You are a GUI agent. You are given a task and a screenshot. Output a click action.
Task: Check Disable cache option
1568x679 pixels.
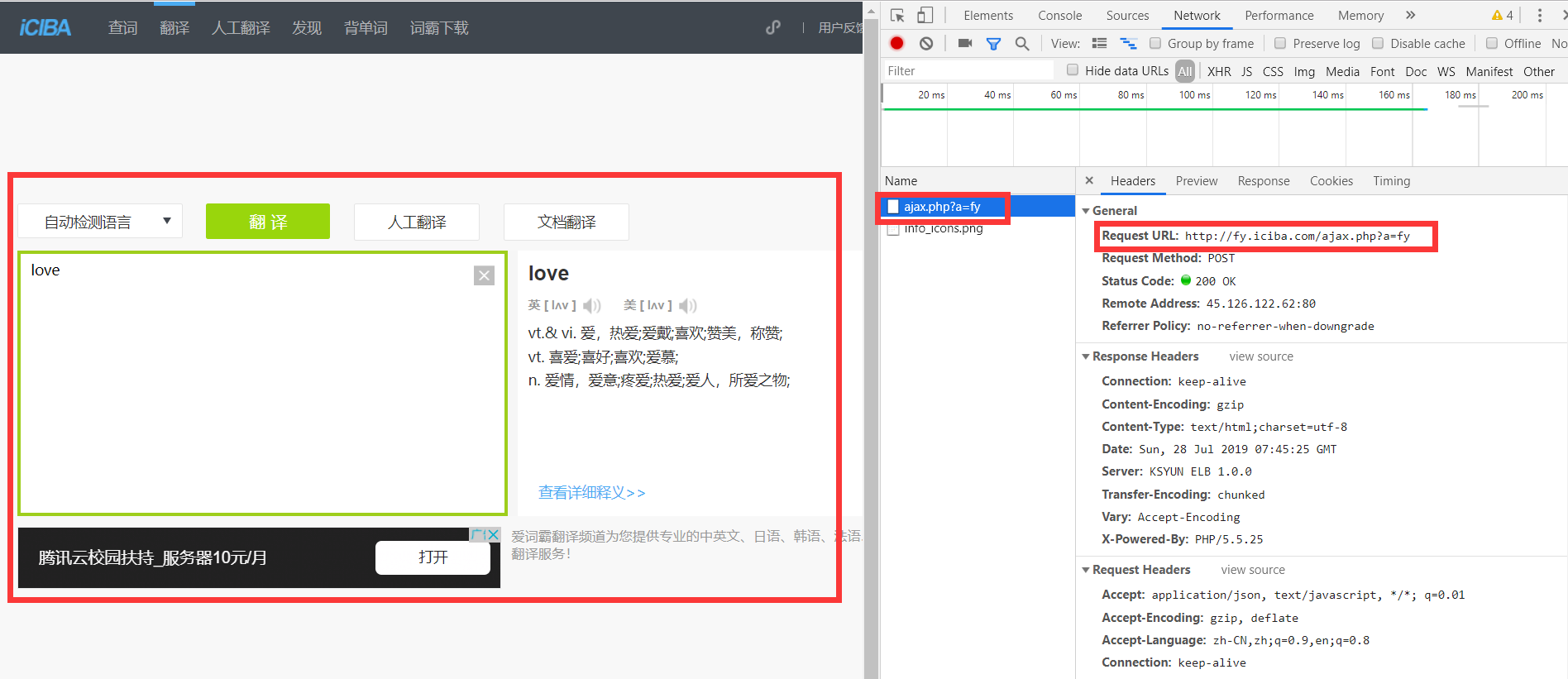pos(1378,43)
